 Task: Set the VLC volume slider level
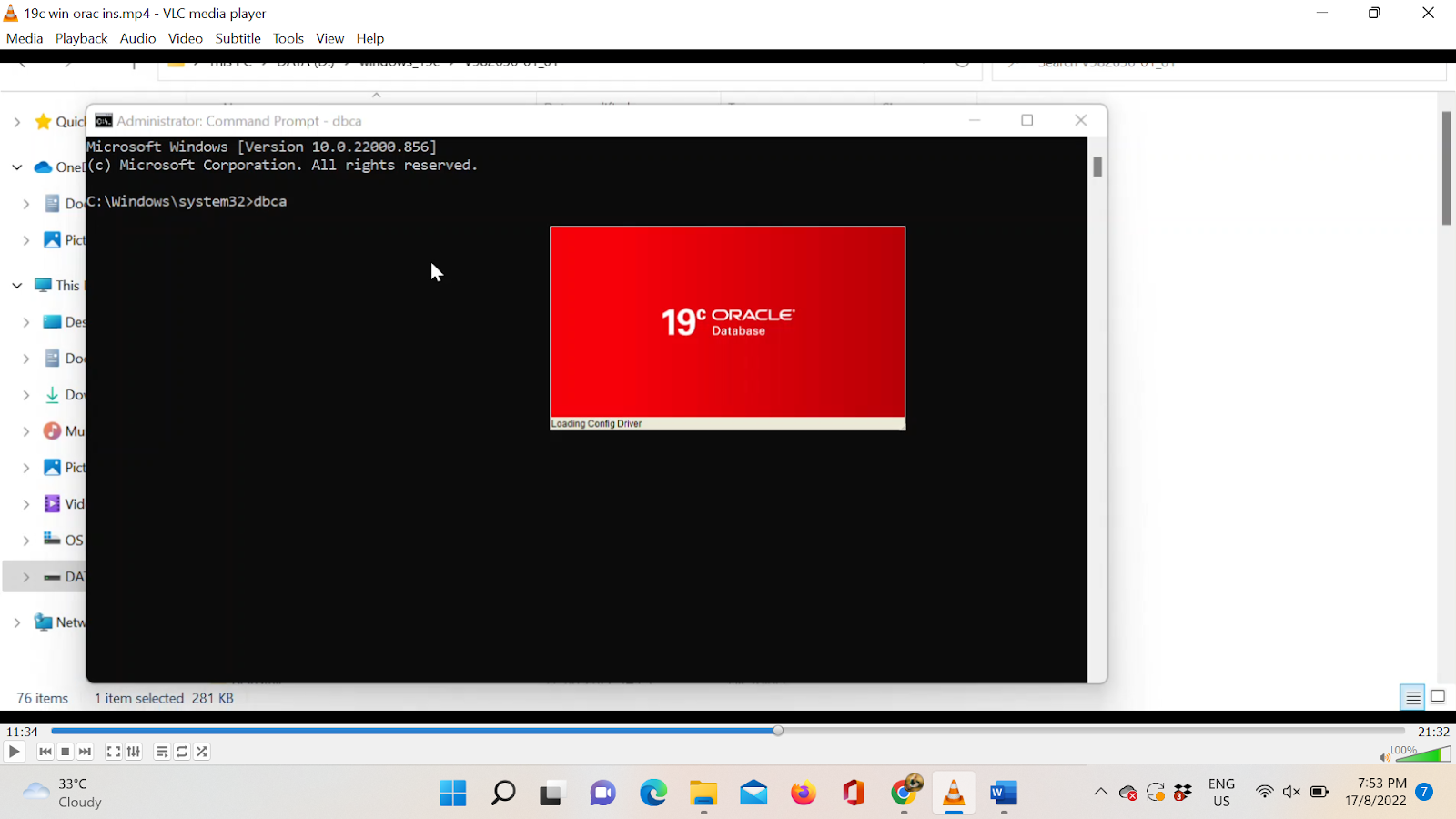pyautogui.click(x=1421, y=753)
